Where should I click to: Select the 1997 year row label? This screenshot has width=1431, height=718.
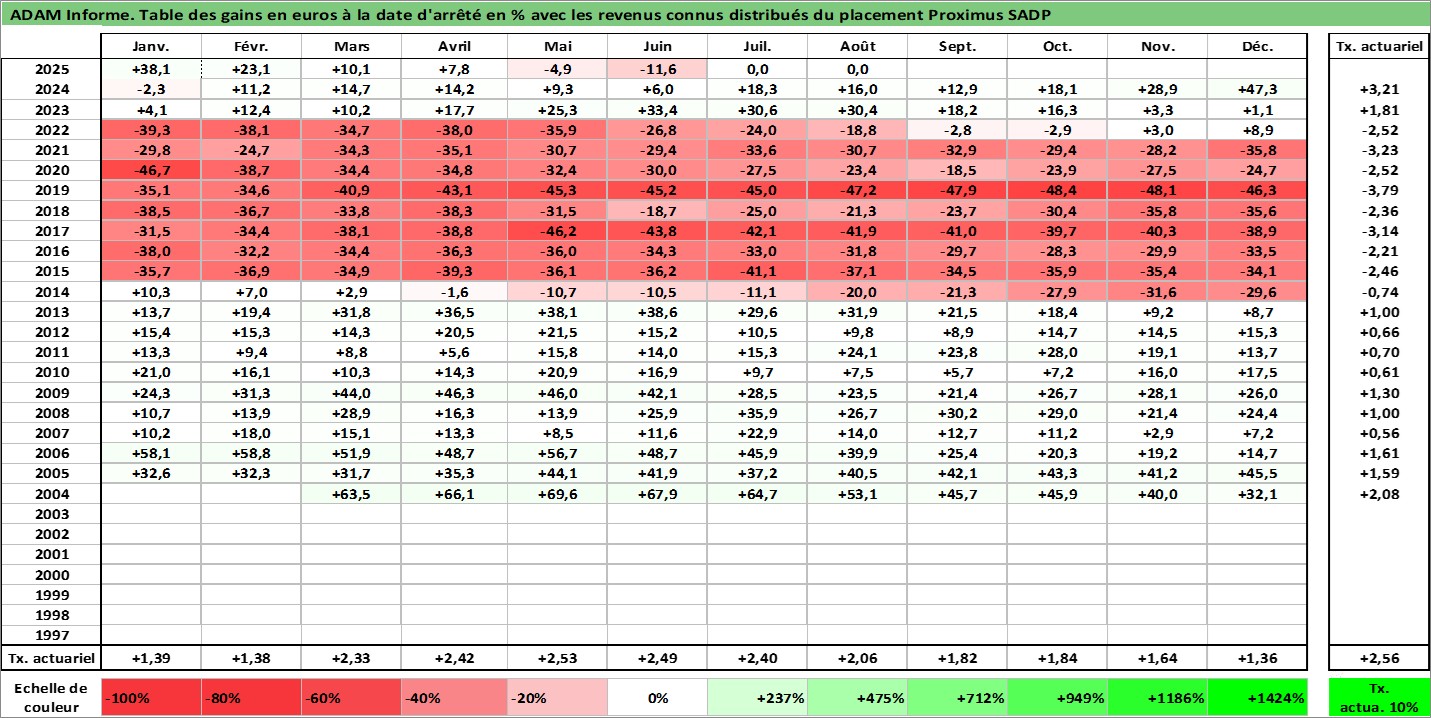(51, 635)
